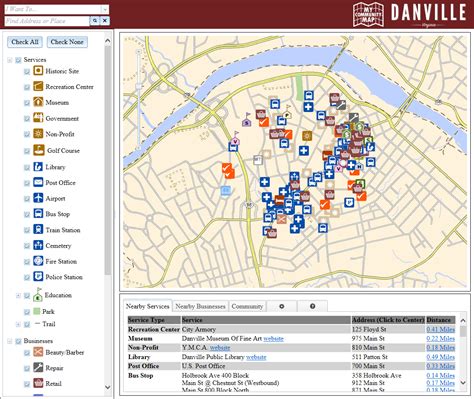The image size is (474, 399).
Task: Click the Historic Site legend icon
Action: 38,71
